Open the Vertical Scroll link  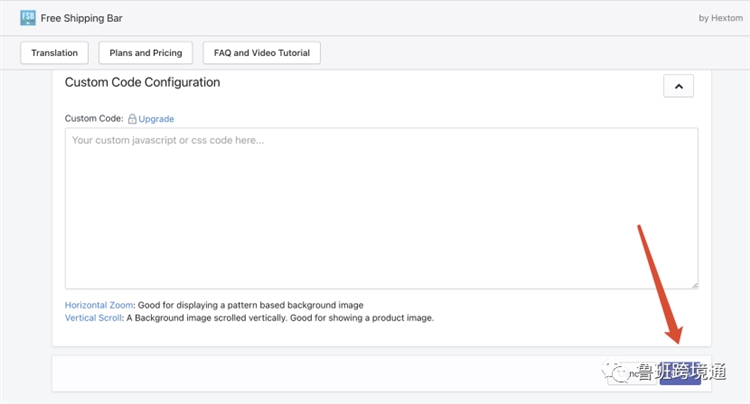click(93, 318)
